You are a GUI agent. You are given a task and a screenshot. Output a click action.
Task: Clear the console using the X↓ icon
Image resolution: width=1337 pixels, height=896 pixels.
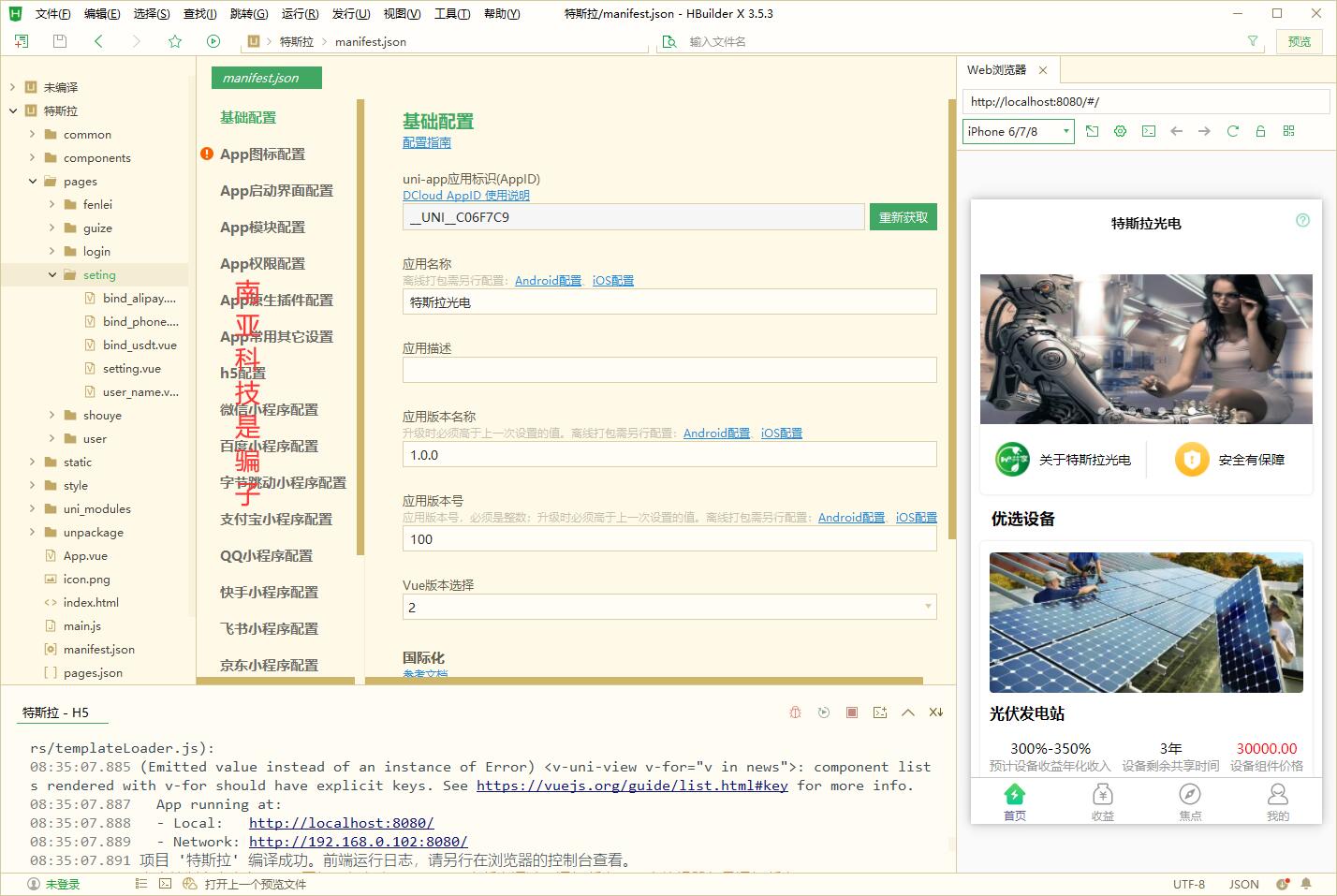point(935,712)
